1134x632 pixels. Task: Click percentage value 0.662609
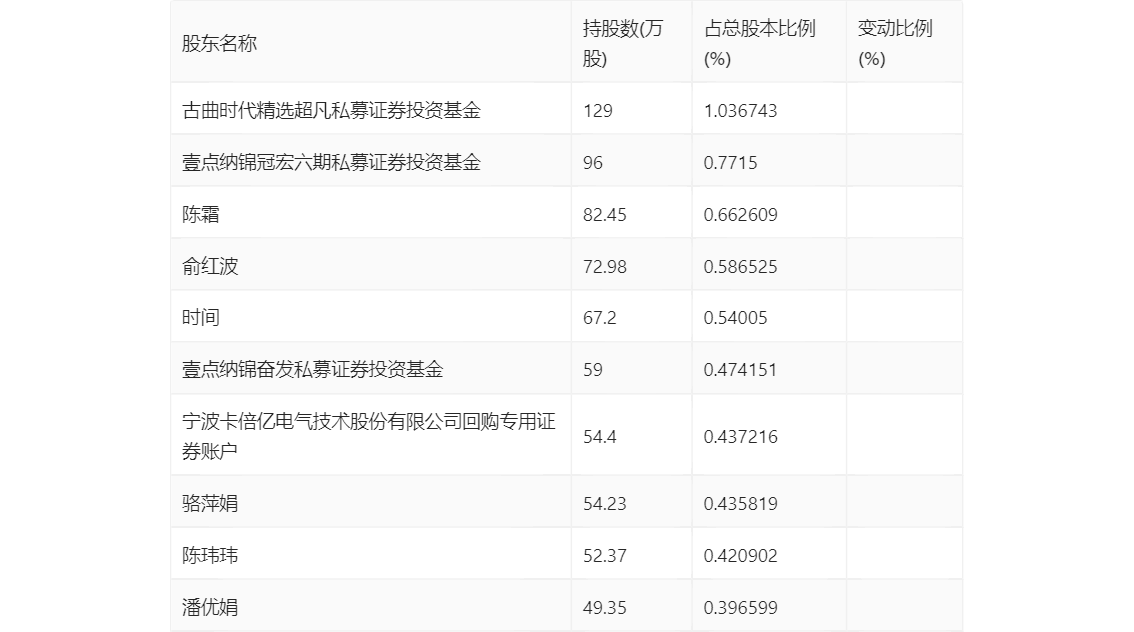coord(740,215)
